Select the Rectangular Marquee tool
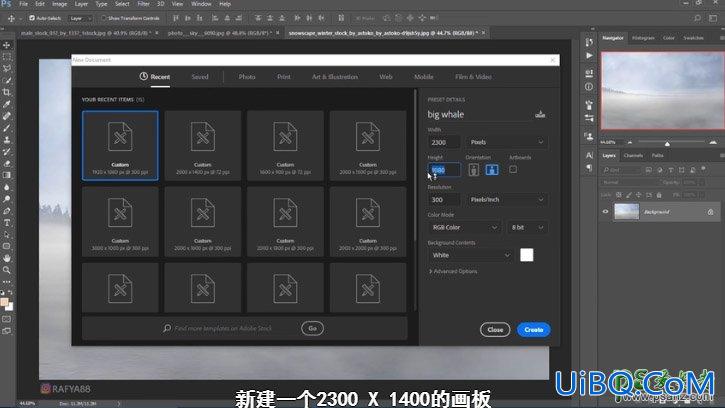Screen dimensions: 725x408 [x=7, y=57]
